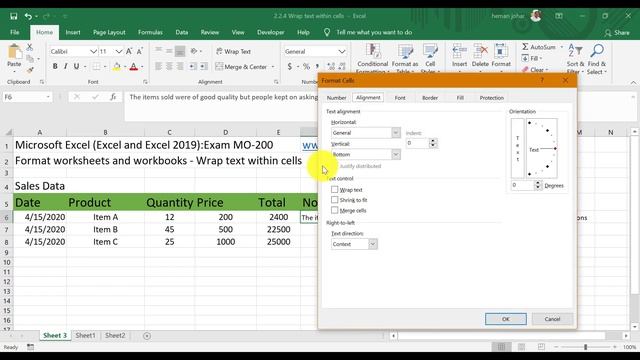Switch to the Border tab in dialog
This screenshot has height=360, width=640.
point(430,98)
